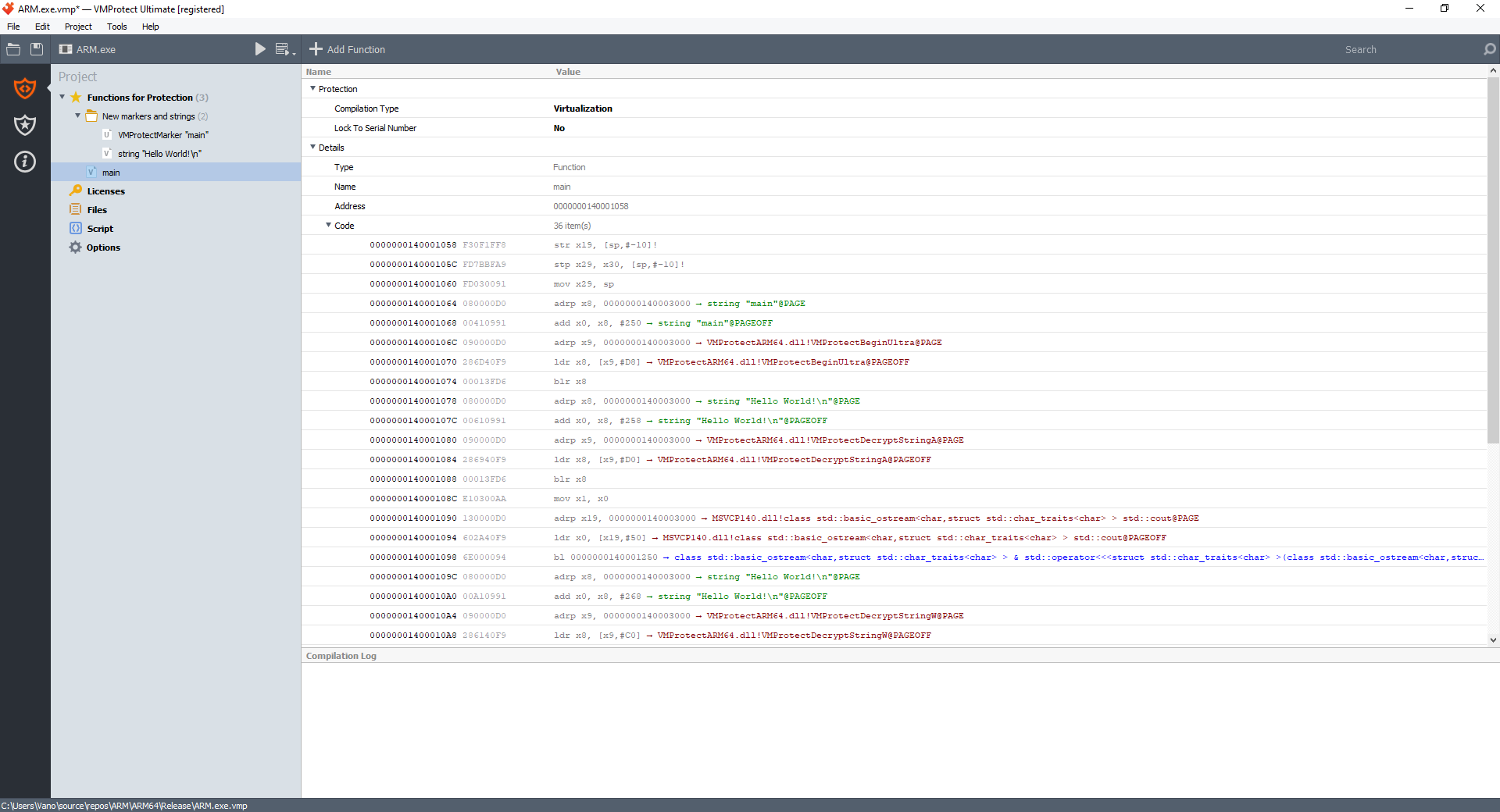Viewport: 1500px width, 812px height.
Task: Click the status bar file path
Action: click(124, 806)
